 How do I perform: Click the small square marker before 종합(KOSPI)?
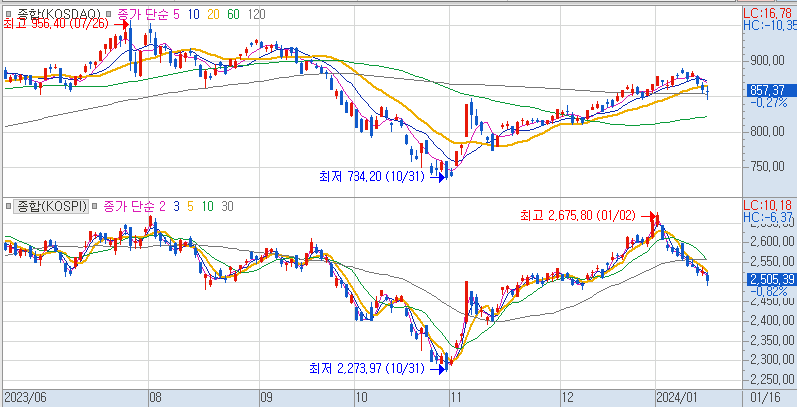coord(9,207)
